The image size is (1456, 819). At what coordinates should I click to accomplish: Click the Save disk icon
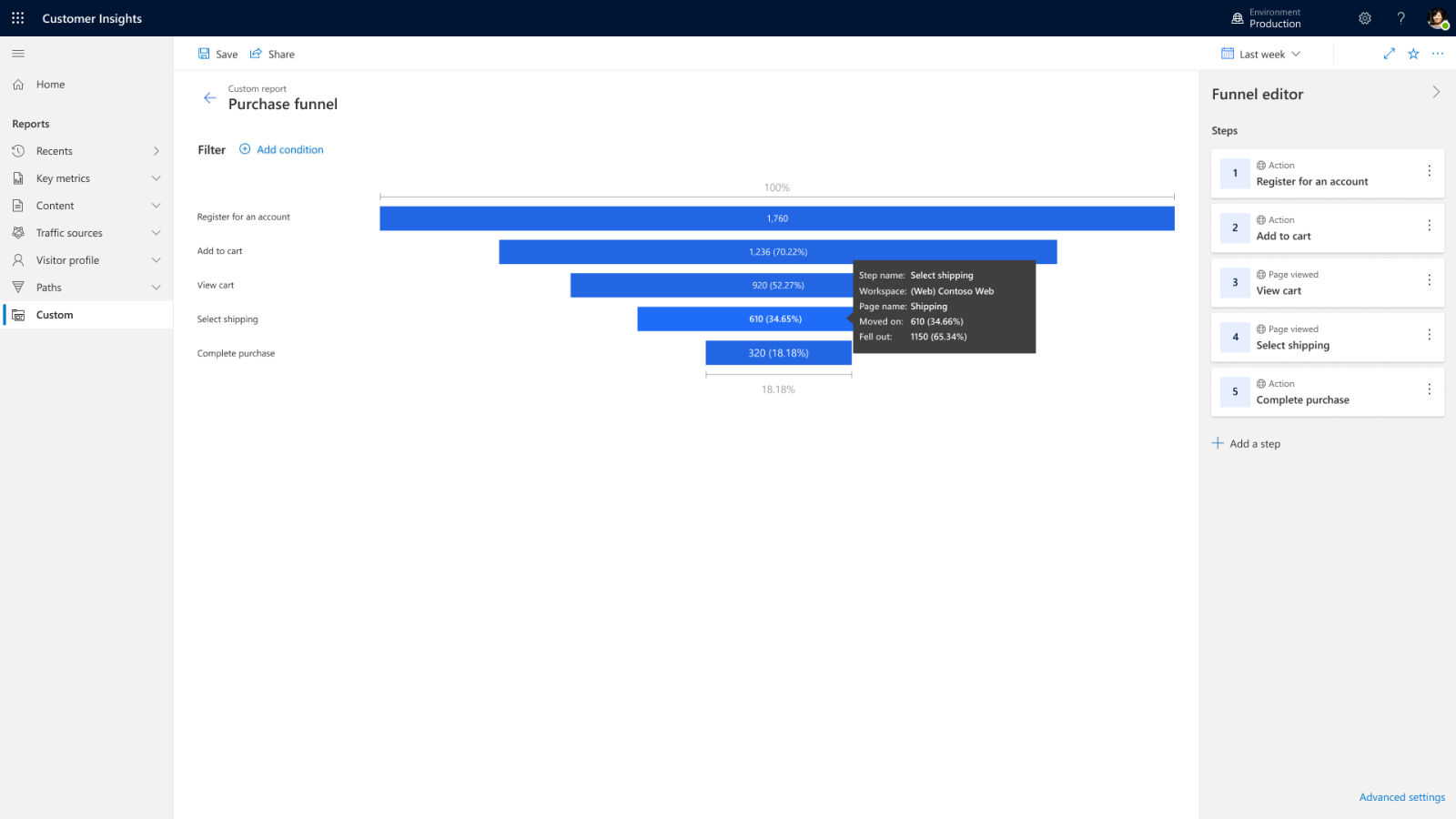coord(204,54)
